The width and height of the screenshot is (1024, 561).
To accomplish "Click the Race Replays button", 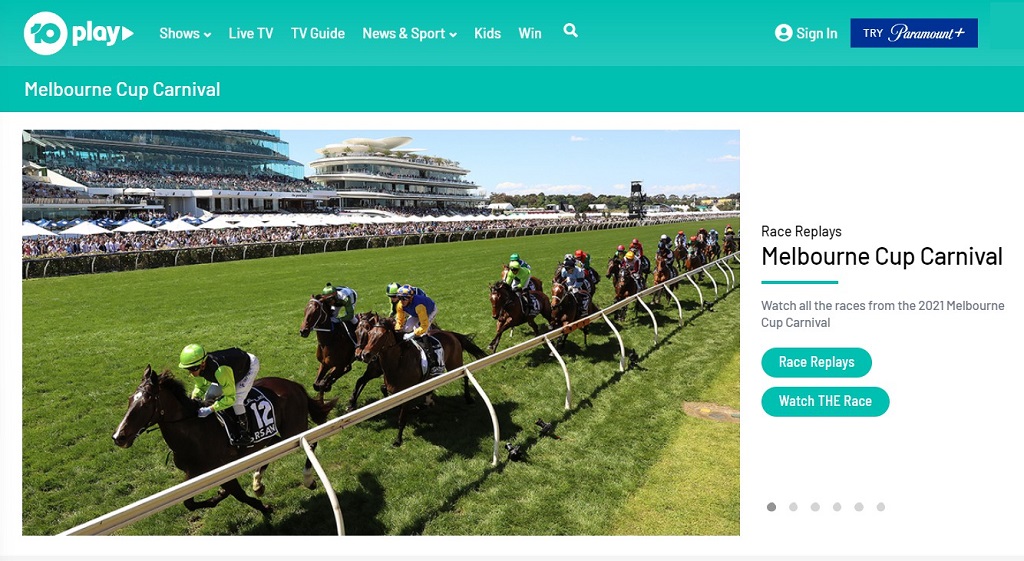I will pyautogui.click(x=816, y=362).
